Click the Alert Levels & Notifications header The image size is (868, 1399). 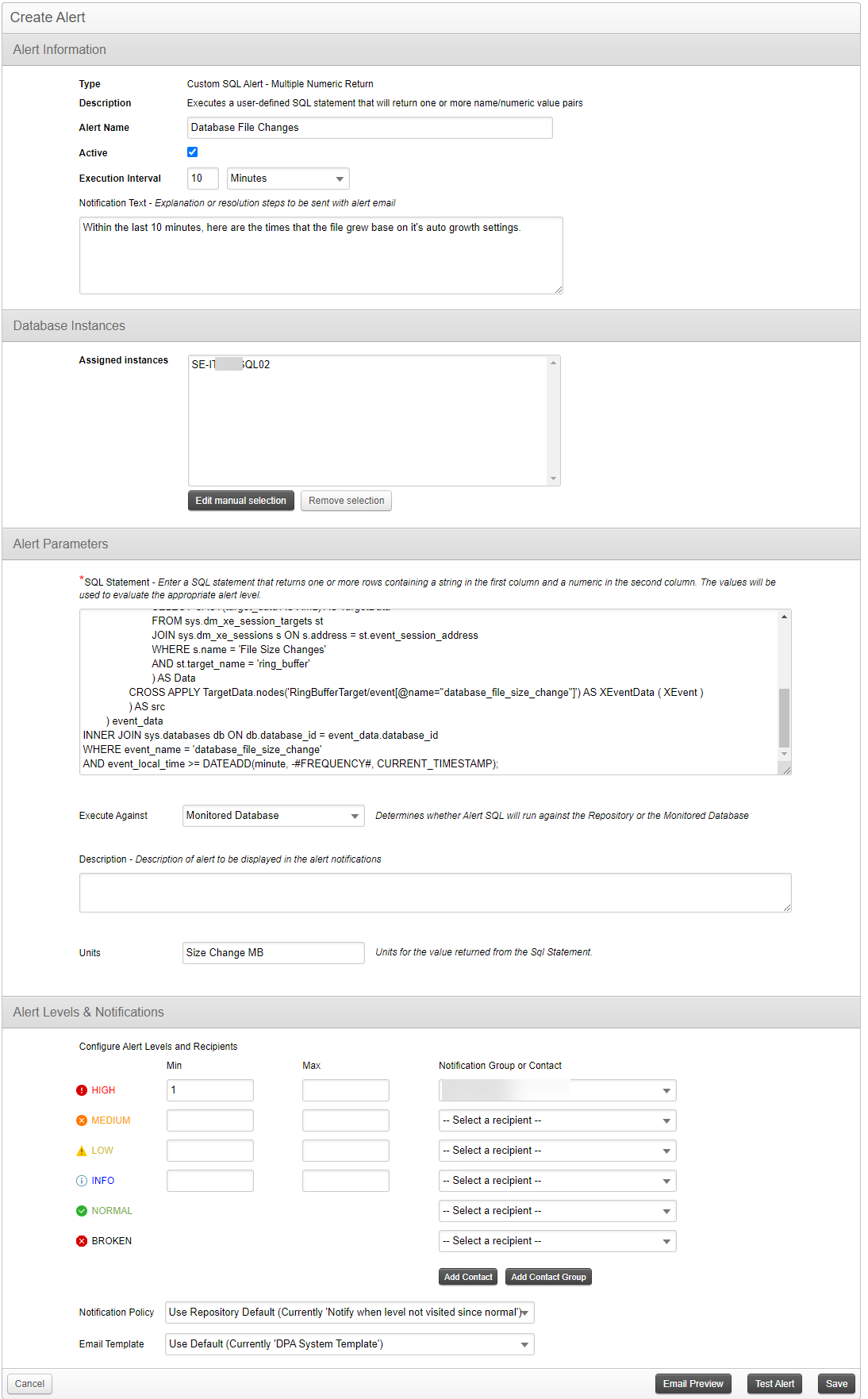431,1012
